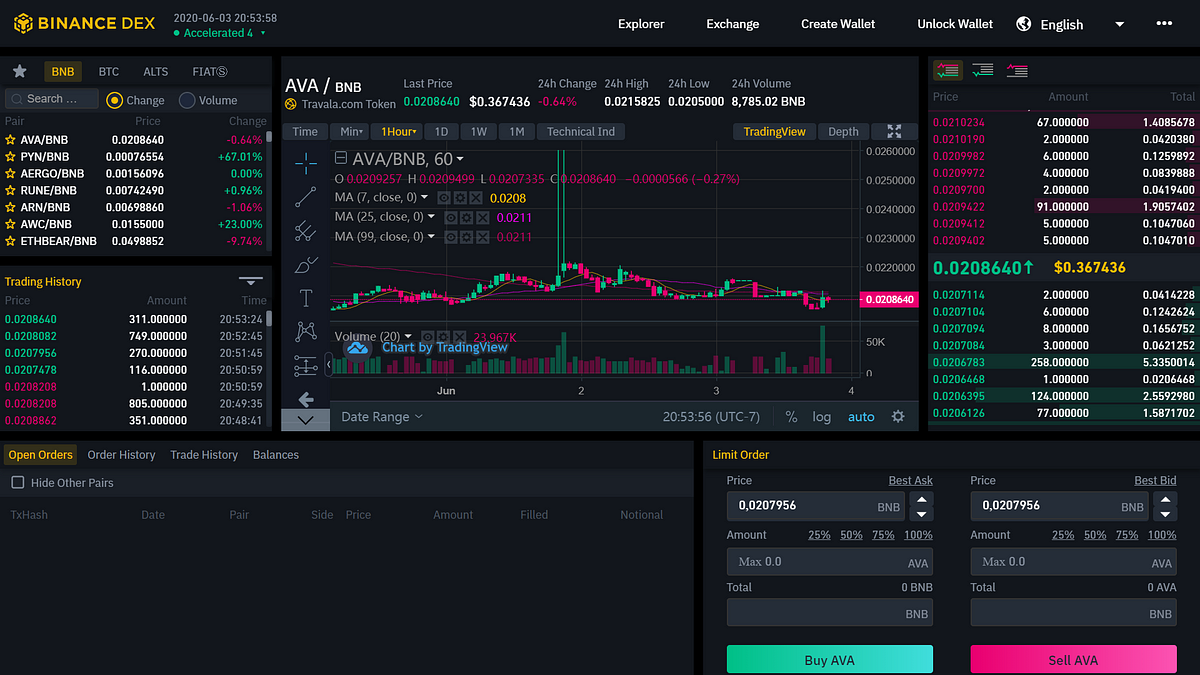Switch chart to Depth view

[x=843, y=131]
